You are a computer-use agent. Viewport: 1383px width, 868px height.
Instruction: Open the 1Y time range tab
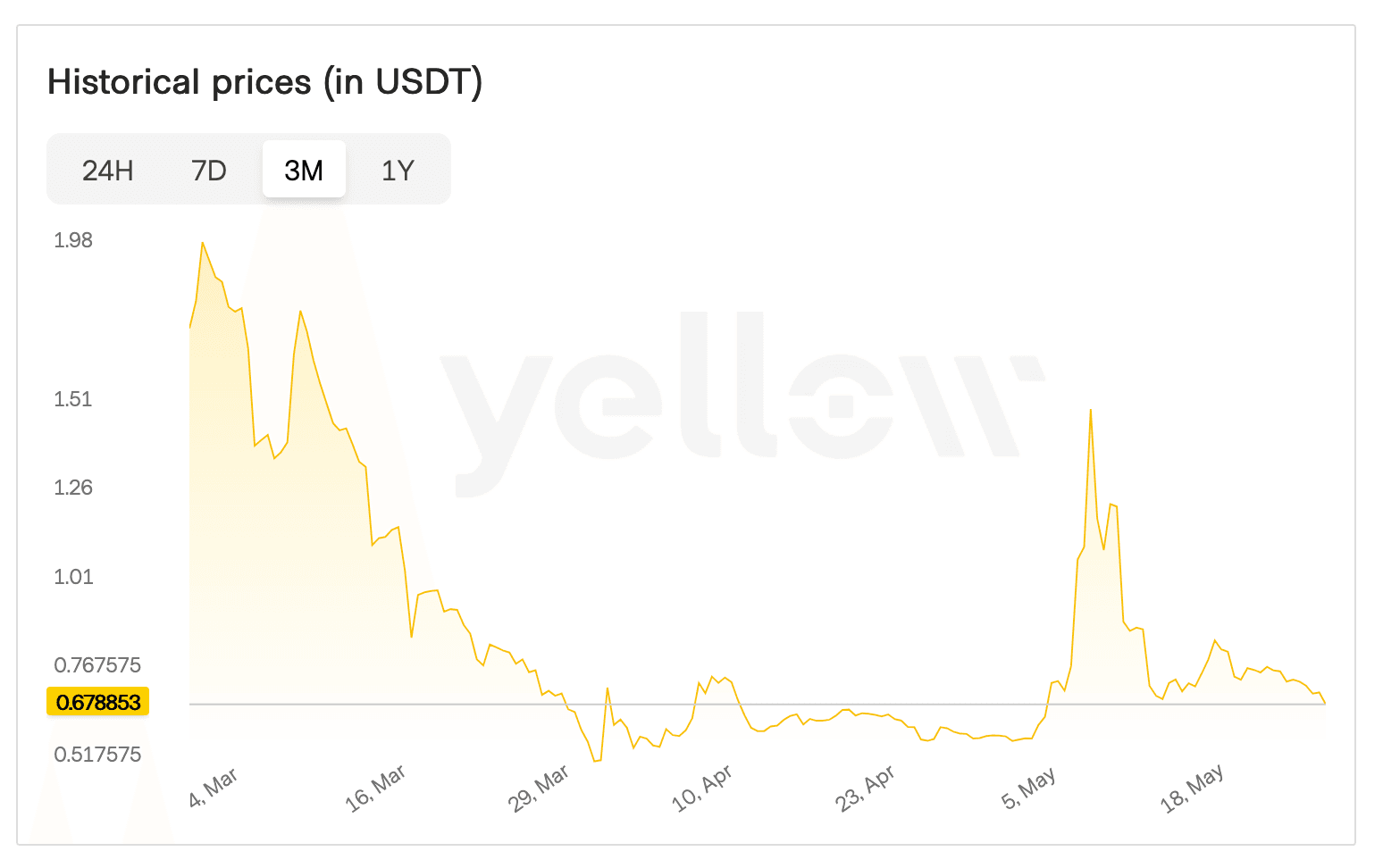[x=398, y=170]
